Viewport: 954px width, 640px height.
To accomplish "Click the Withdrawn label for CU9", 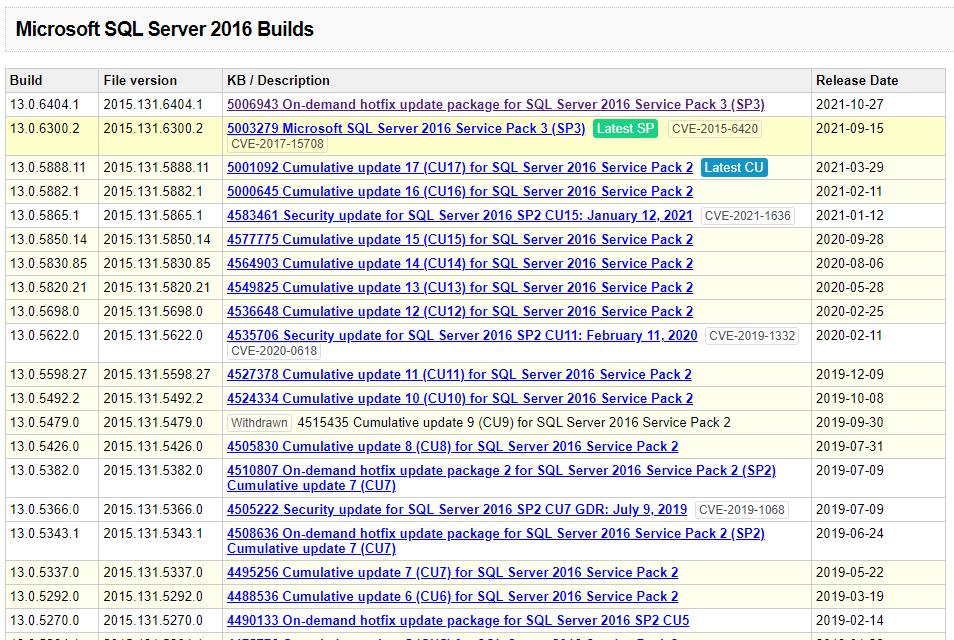I will [259, 423].
